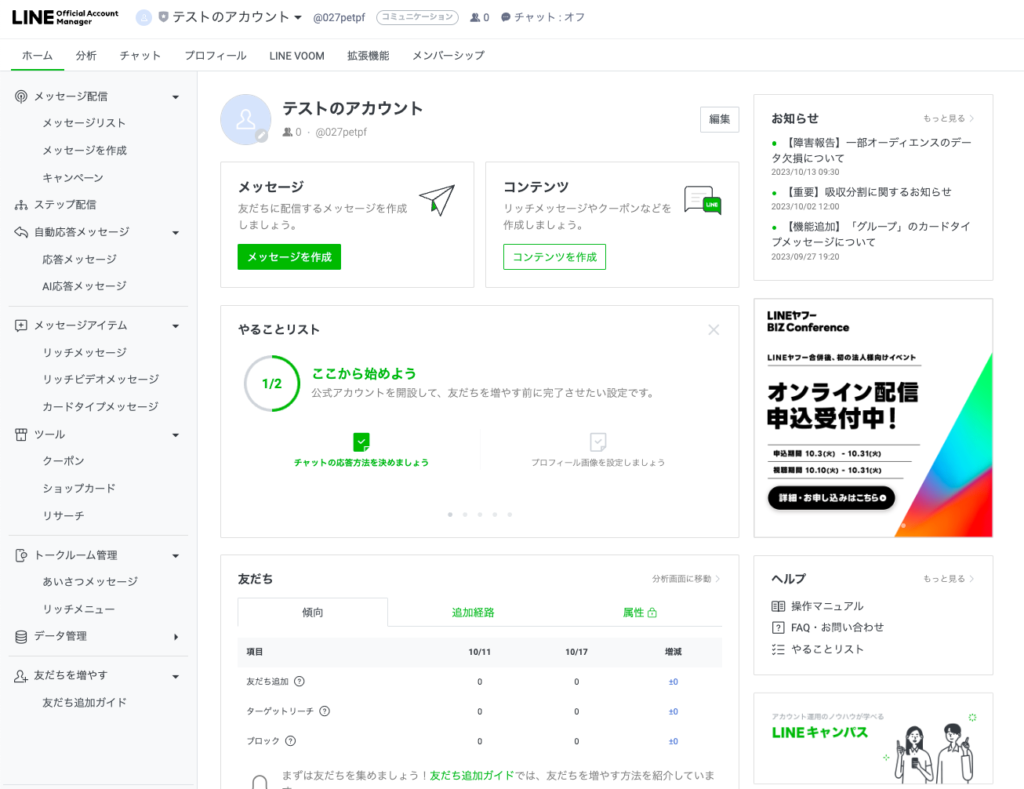
Task: Click the last carousel pagination dot
Action: click(510, 515)
